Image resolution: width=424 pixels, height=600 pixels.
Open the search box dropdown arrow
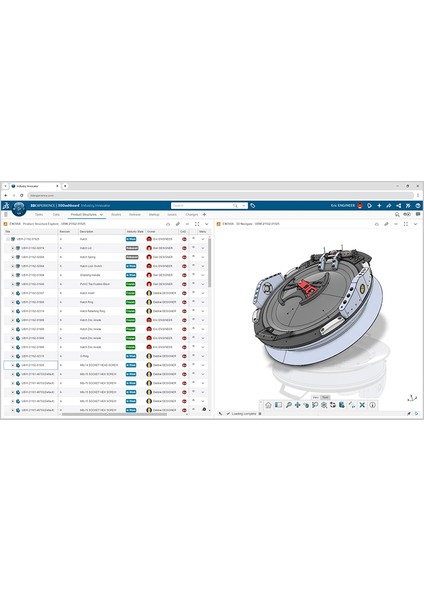243,205
